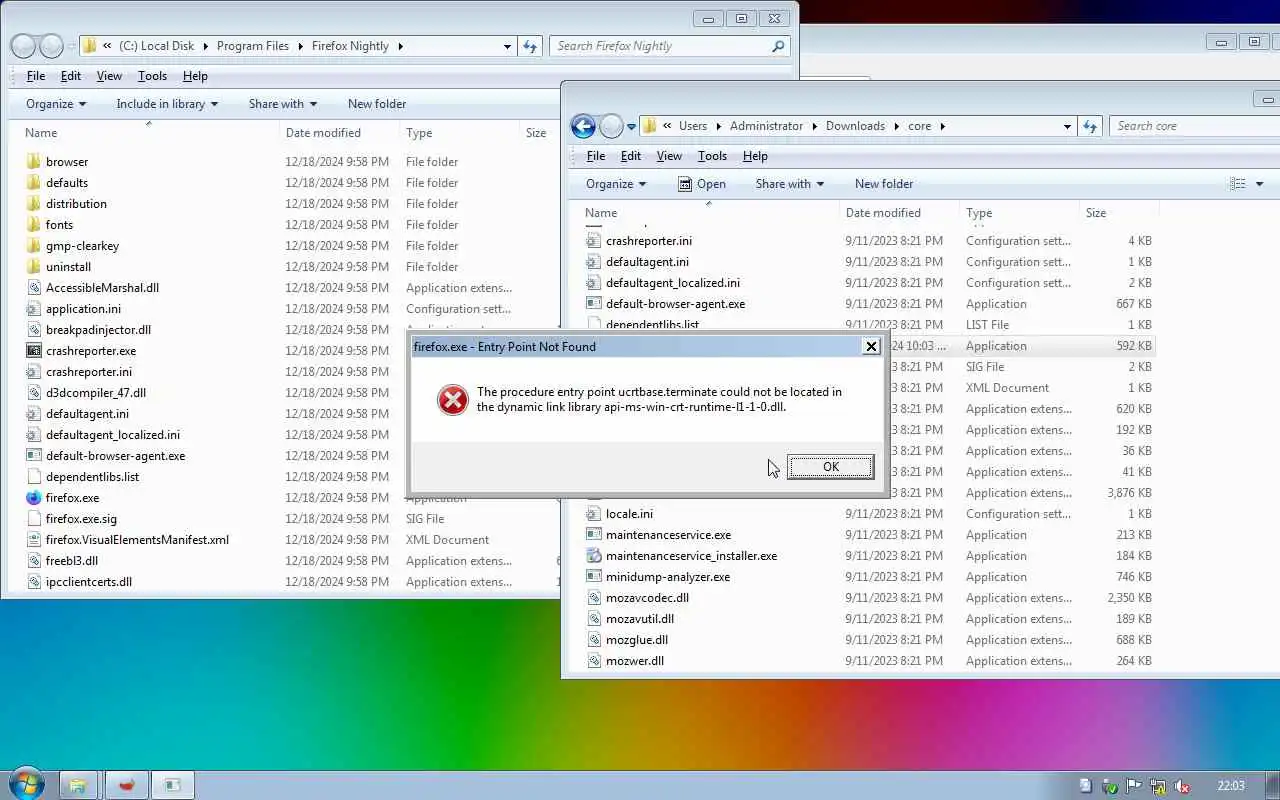This screenshot has height=800, width=1280.
Task: Open Share with dropdown in Firefox Nightly window
Action: tap(283, 104)
